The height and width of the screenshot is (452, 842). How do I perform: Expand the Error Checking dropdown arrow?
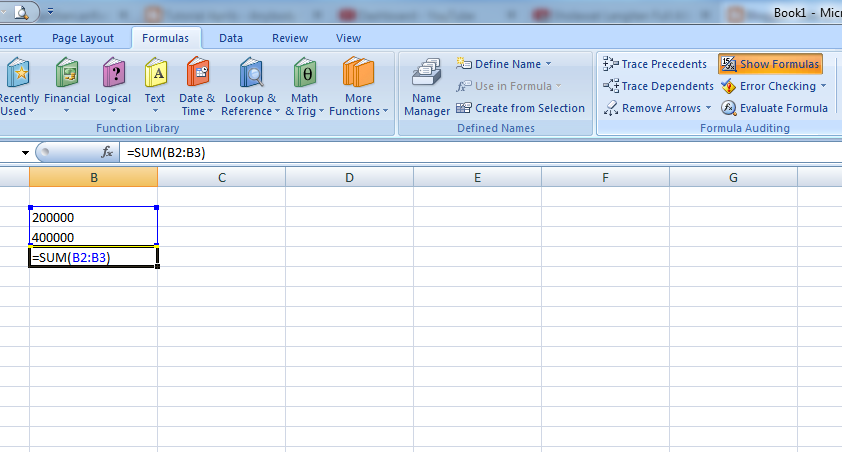coord(823,86)
